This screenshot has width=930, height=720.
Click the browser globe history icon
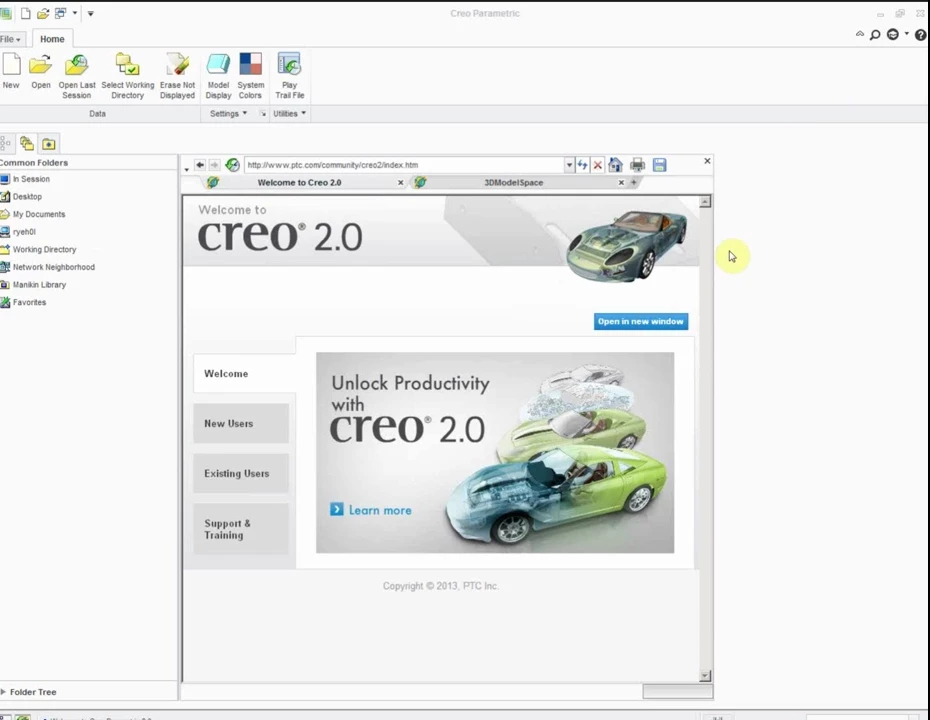click(232, 165)
